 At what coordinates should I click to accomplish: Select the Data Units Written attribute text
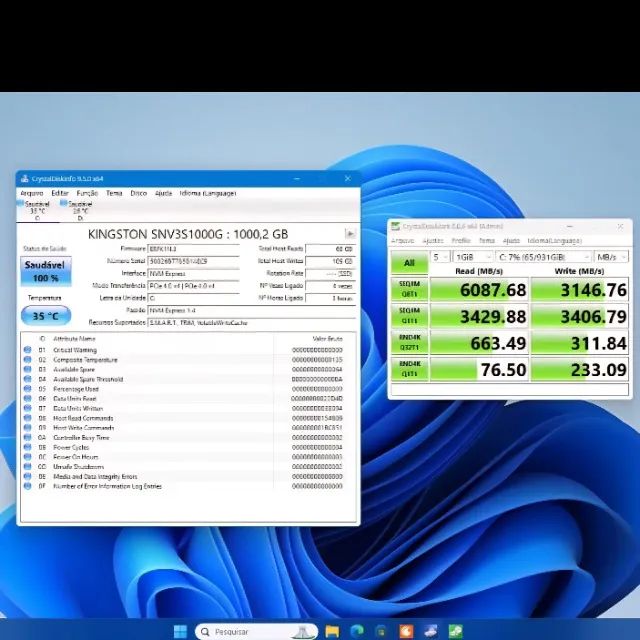78,408
